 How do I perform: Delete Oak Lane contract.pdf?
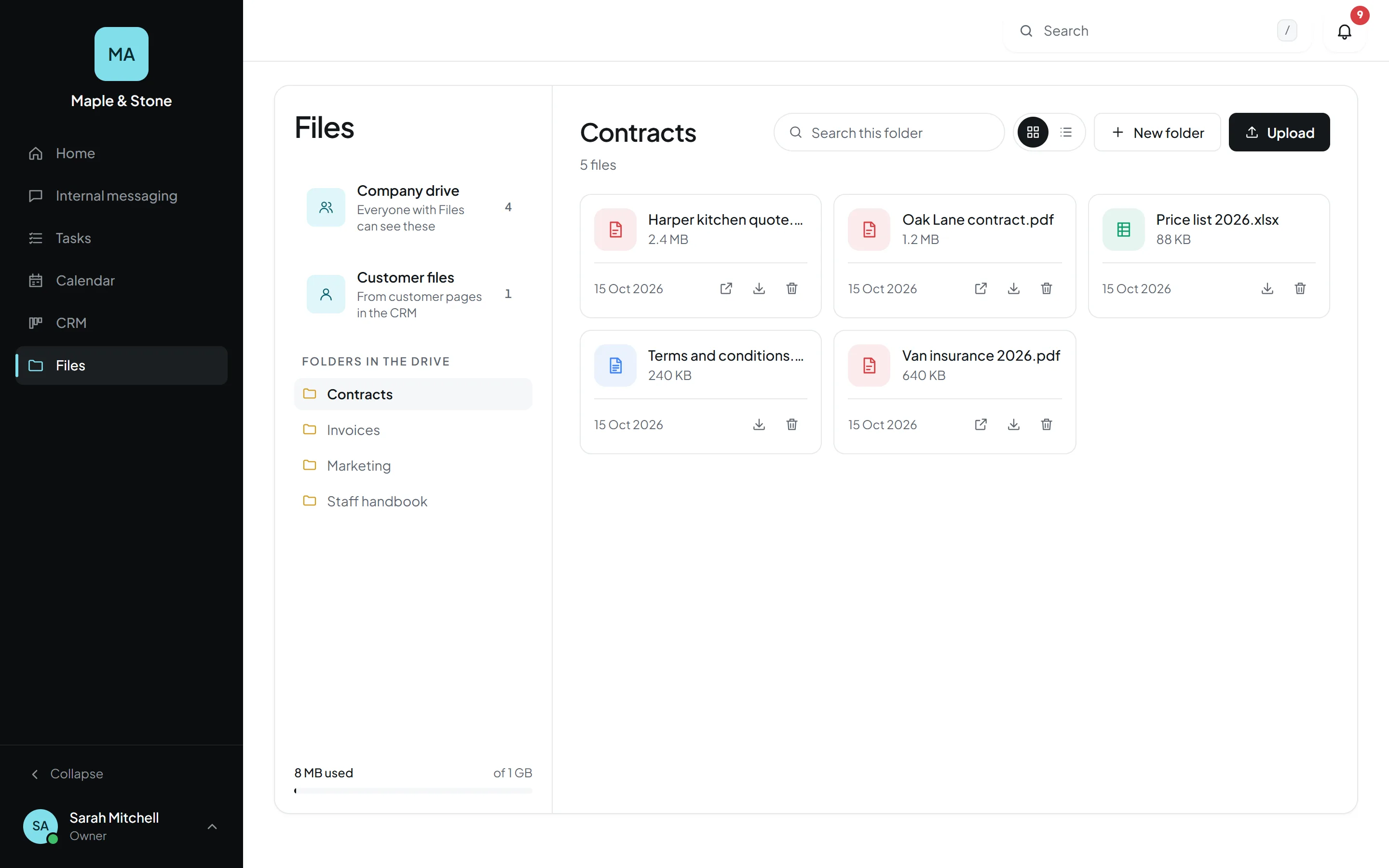point(1047,288)
